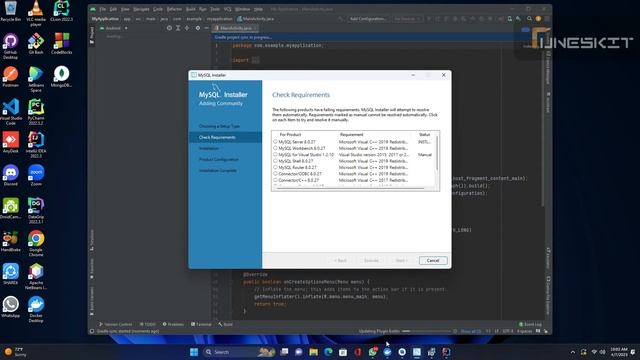The height and width of the screenshot is (360, 640).
Task: Open GitHub Desktop shortcut
Action: pos(11,46)
